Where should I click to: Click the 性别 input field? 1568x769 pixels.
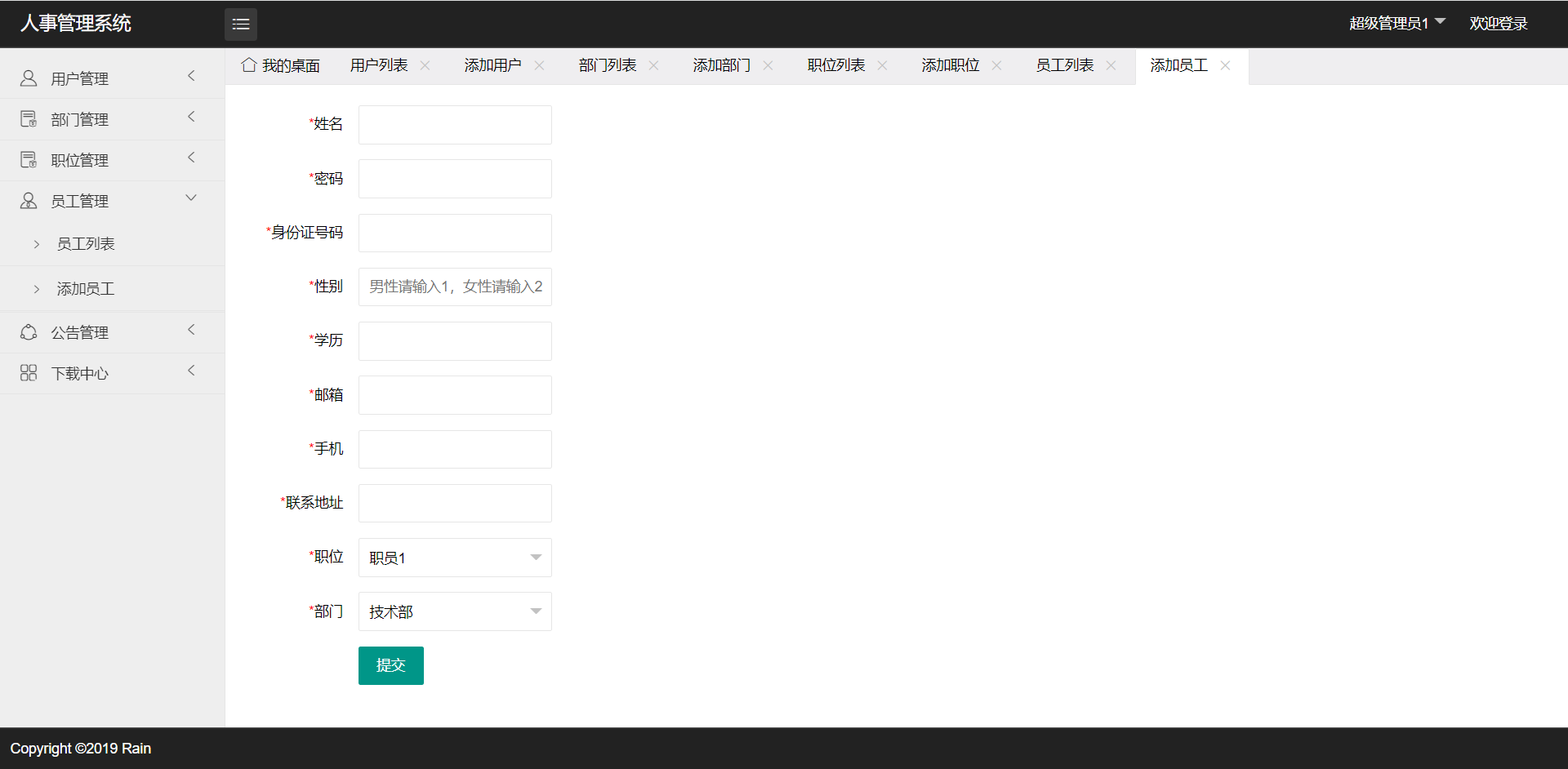pyautogui.click(x=455, y=287)
